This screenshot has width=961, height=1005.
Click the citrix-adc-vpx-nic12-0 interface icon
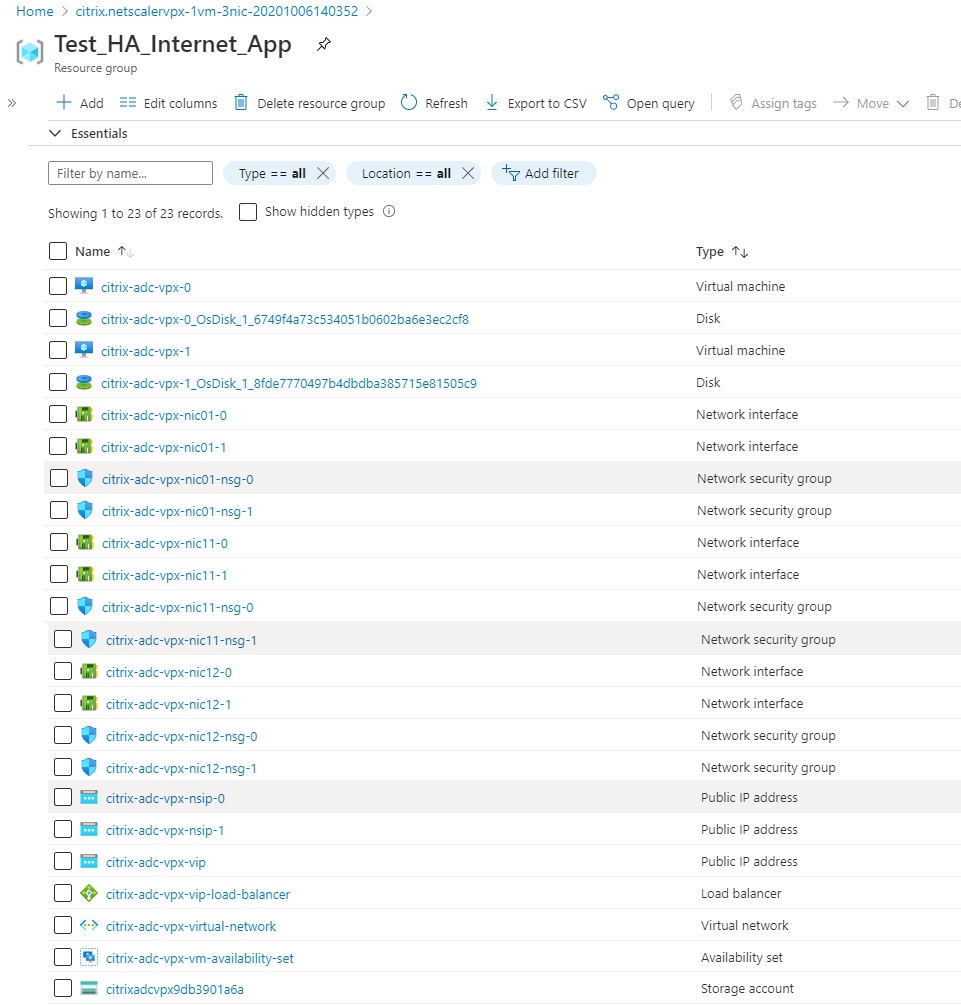(x=89, y=672)
